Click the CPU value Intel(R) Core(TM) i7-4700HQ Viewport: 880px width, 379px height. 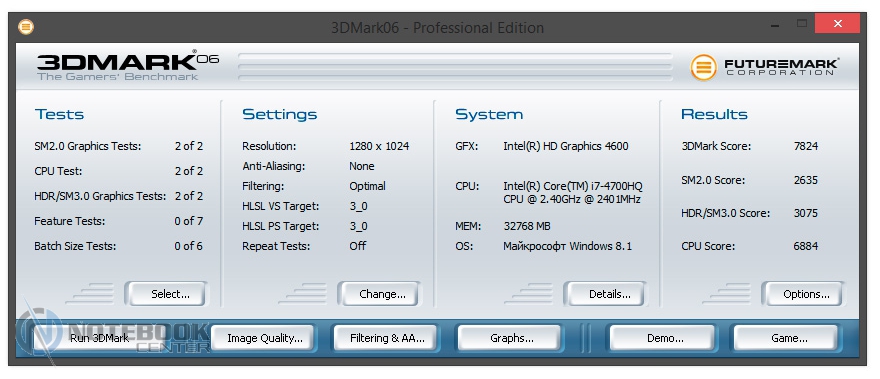pos(573,186)
